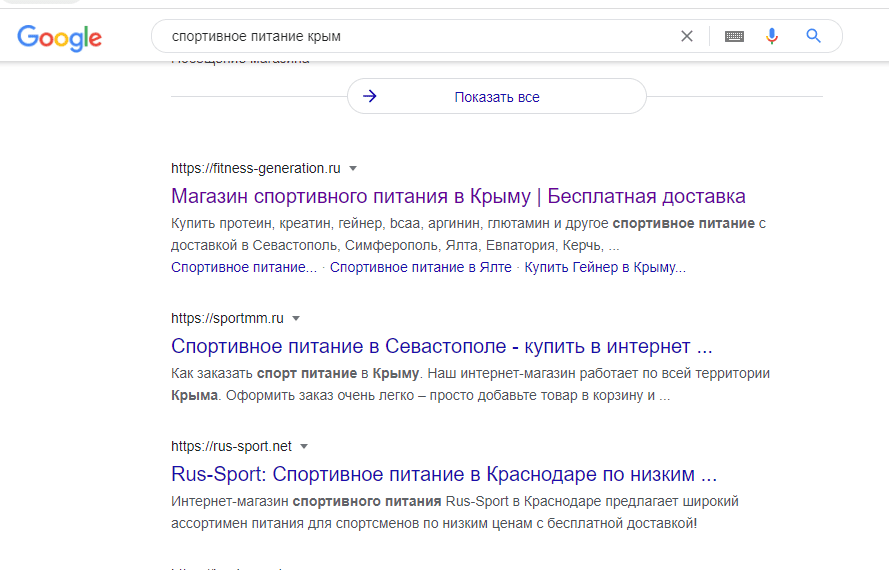Expand dropdown arrow next to rus-sport.net

pos(304,446)
